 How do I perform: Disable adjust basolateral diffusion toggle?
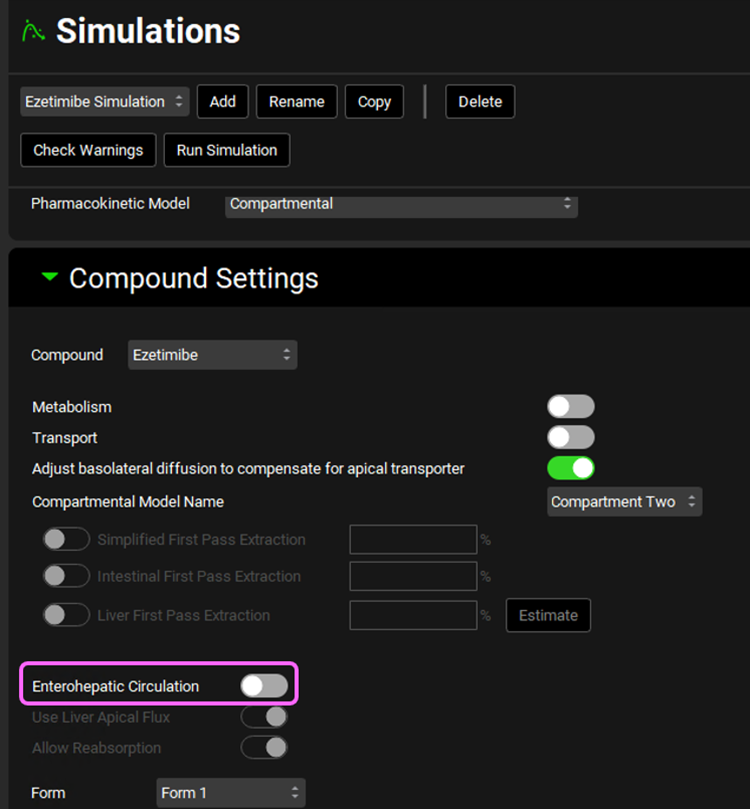pos(570,468)
